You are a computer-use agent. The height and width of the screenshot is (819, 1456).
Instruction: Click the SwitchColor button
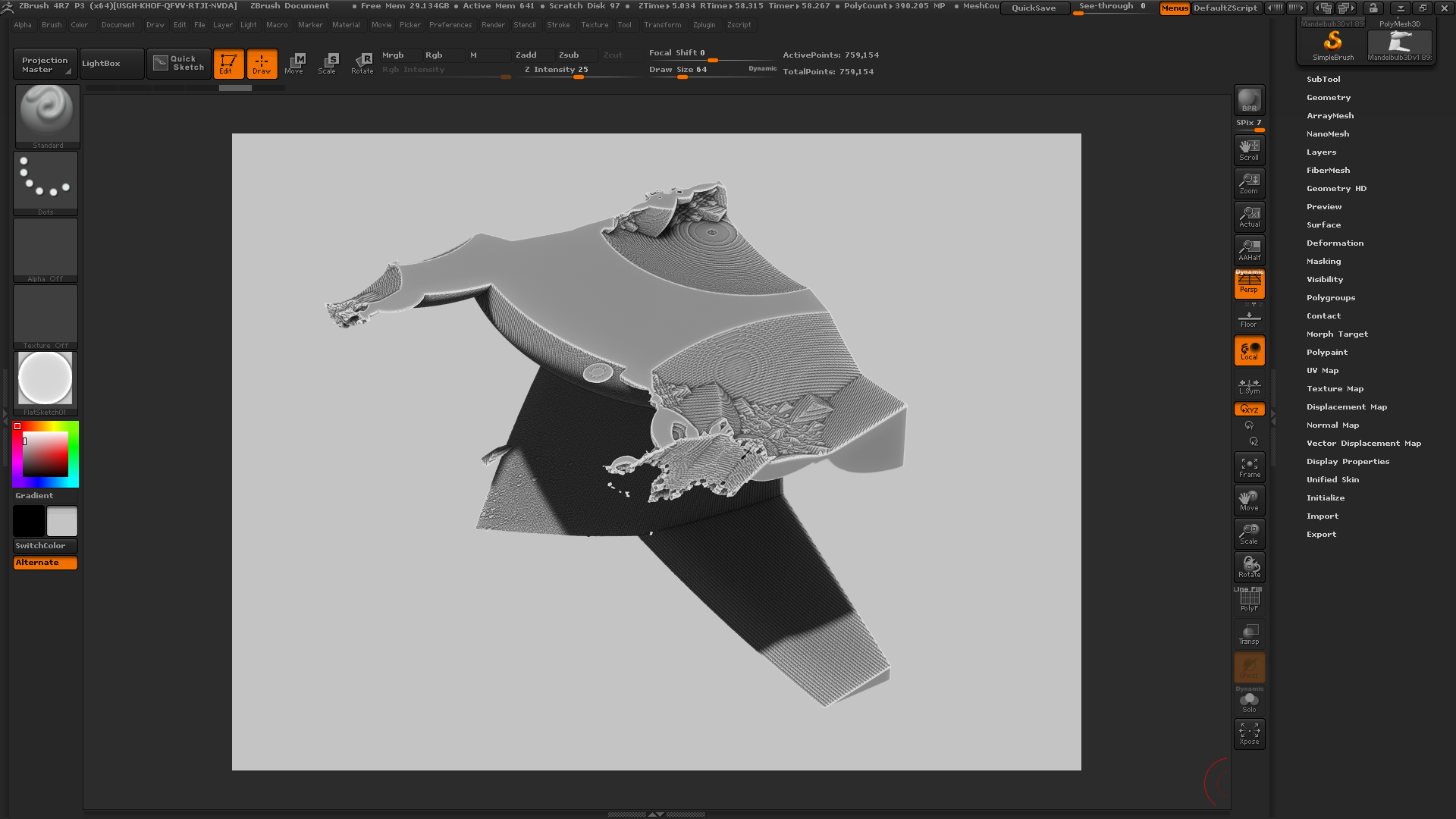pyautogui.click(x=45, y=546)
